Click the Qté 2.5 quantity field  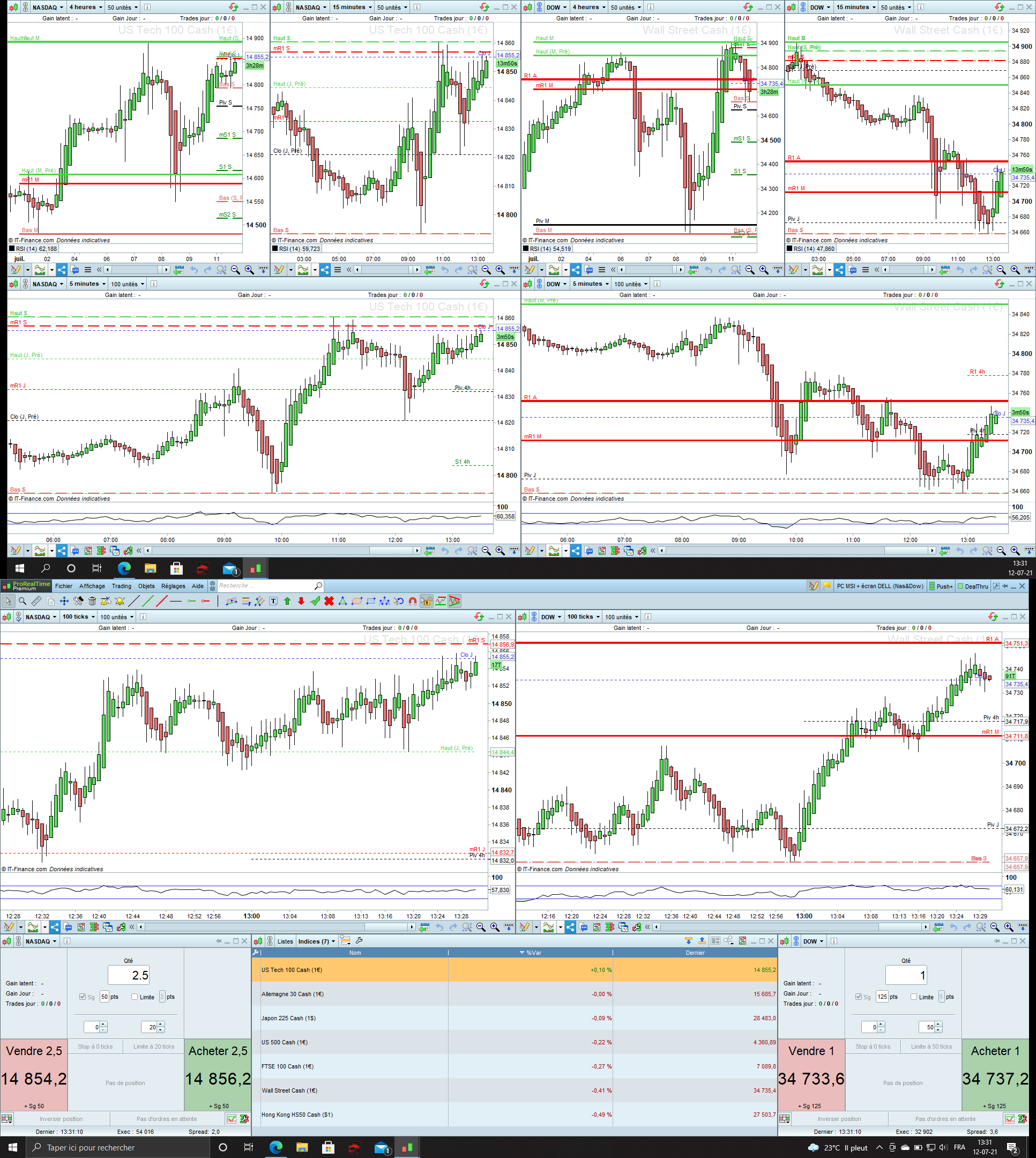click(129, 975)
